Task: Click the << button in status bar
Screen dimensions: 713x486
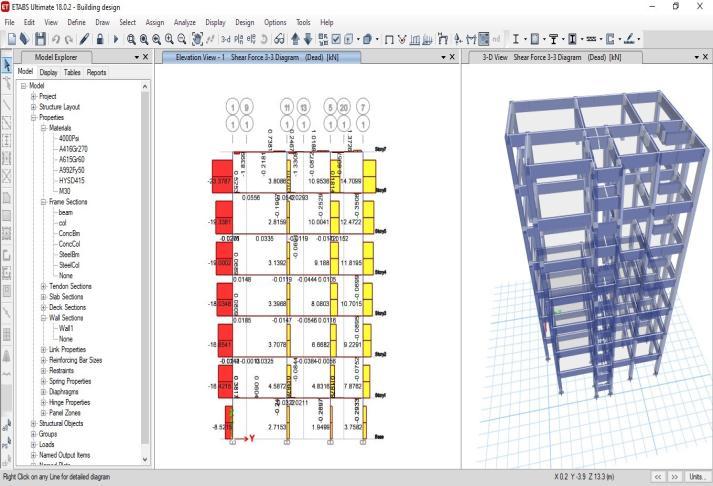Action: tap(658, 476)
